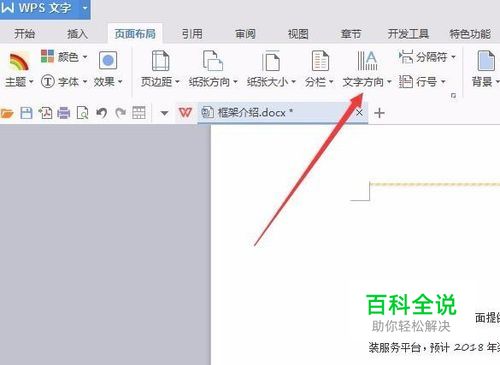This screenshot has width=500, height=365.
Task: Go to the 审阅 tab
Action: point(245,34)
